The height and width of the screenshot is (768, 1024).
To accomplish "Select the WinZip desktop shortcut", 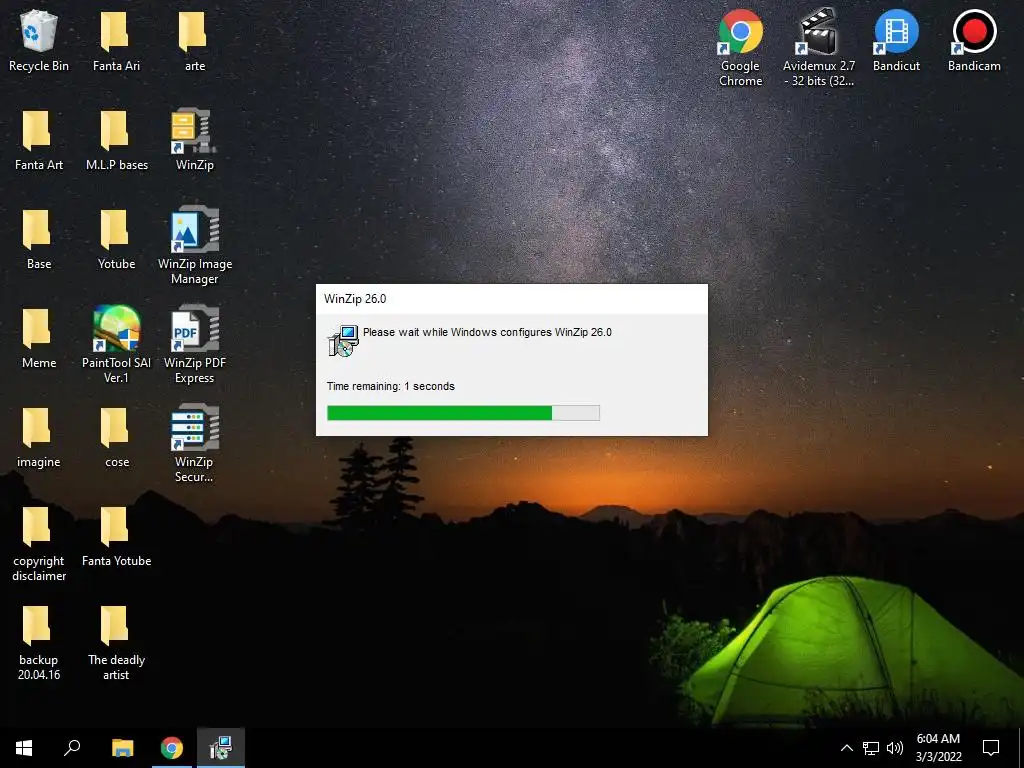I will point(194,140).
